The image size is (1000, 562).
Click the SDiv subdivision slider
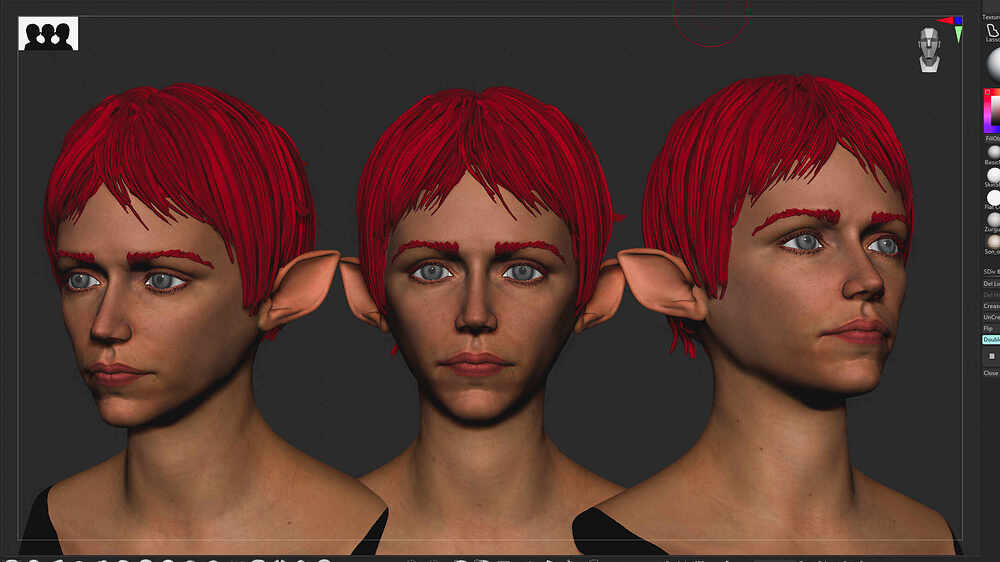pos(991,272)
